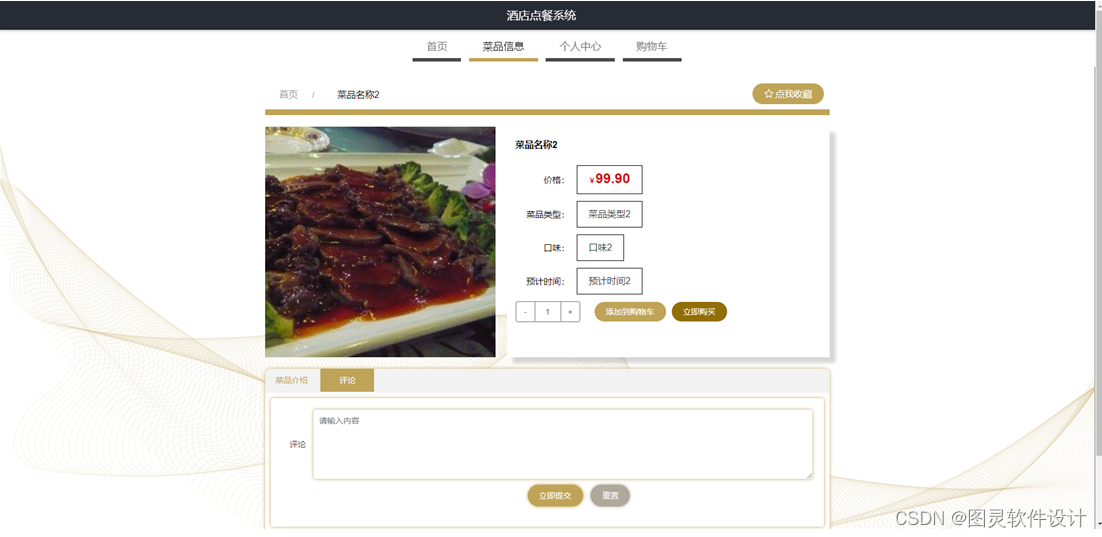Screen dimensions: 1102x537
Task: Click the 菜品名称2 breadcrumb text
Action: [x=358, y=94]
